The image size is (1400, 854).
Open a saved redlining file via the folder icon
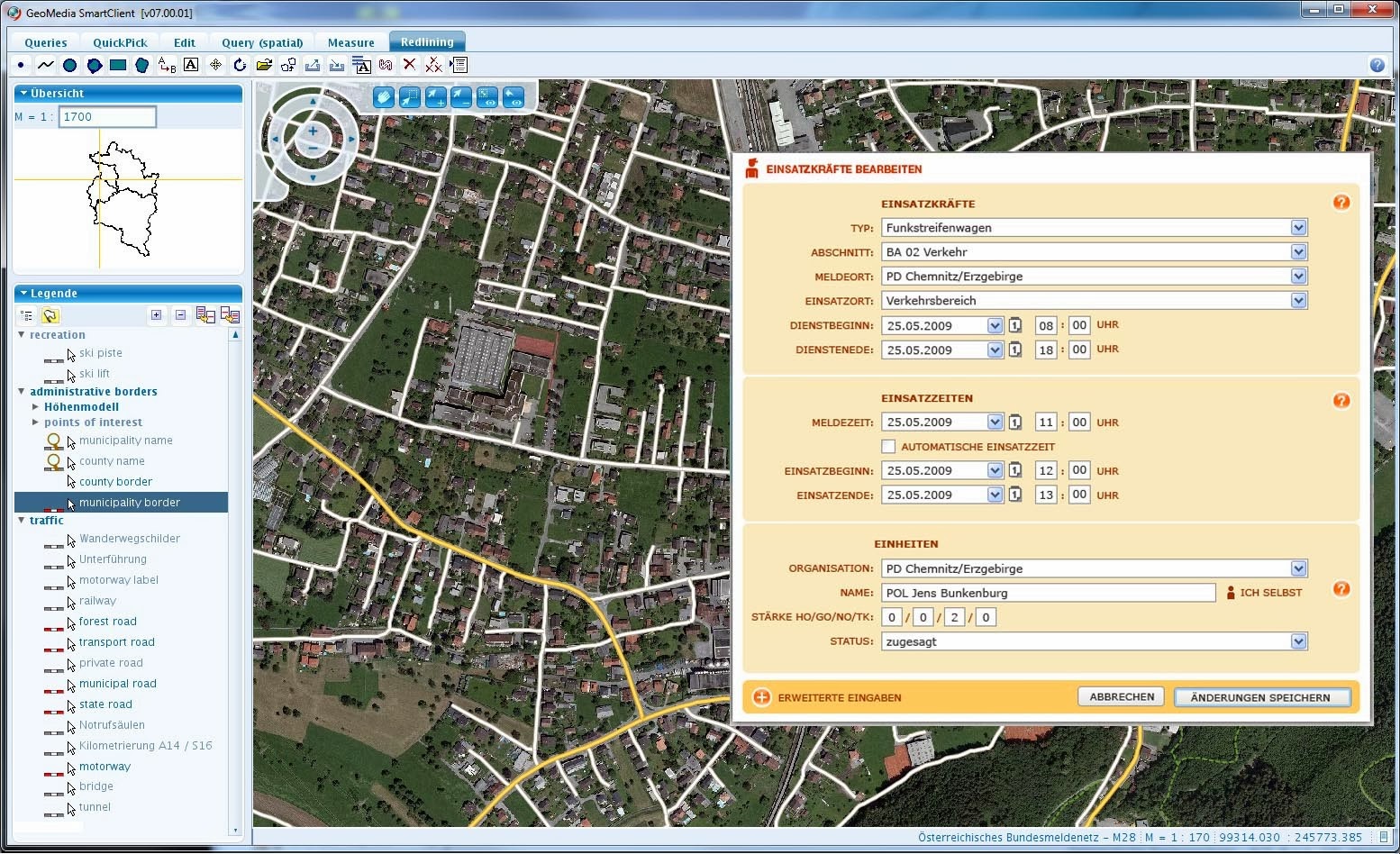point(263,64)
